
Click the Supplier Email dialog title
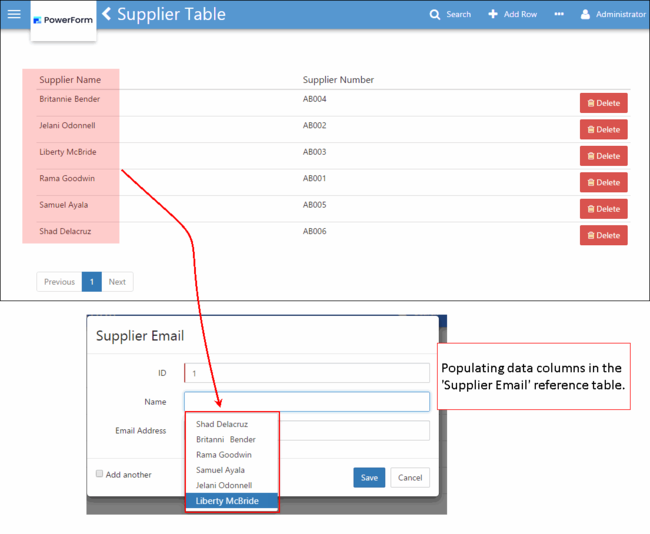click(x=140, y=336)
